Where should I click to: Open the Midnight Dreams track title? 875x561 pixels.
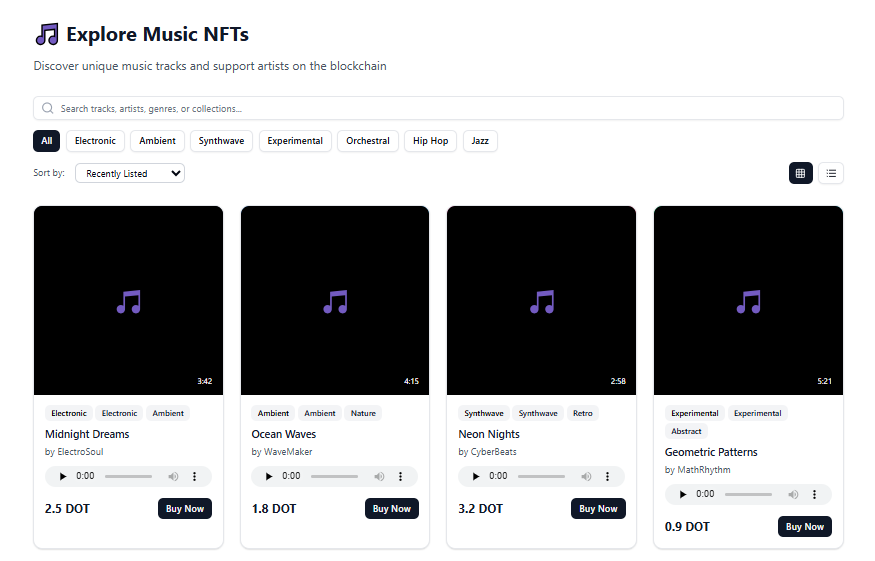[x=87, y=434]
